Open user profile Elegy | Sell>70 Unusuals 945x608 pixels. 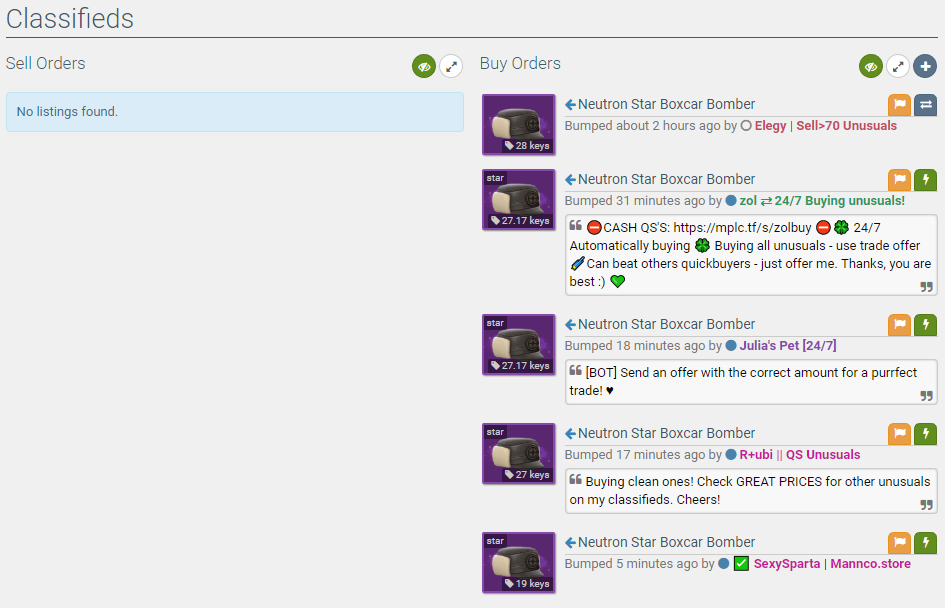click(x=825, y=126)
